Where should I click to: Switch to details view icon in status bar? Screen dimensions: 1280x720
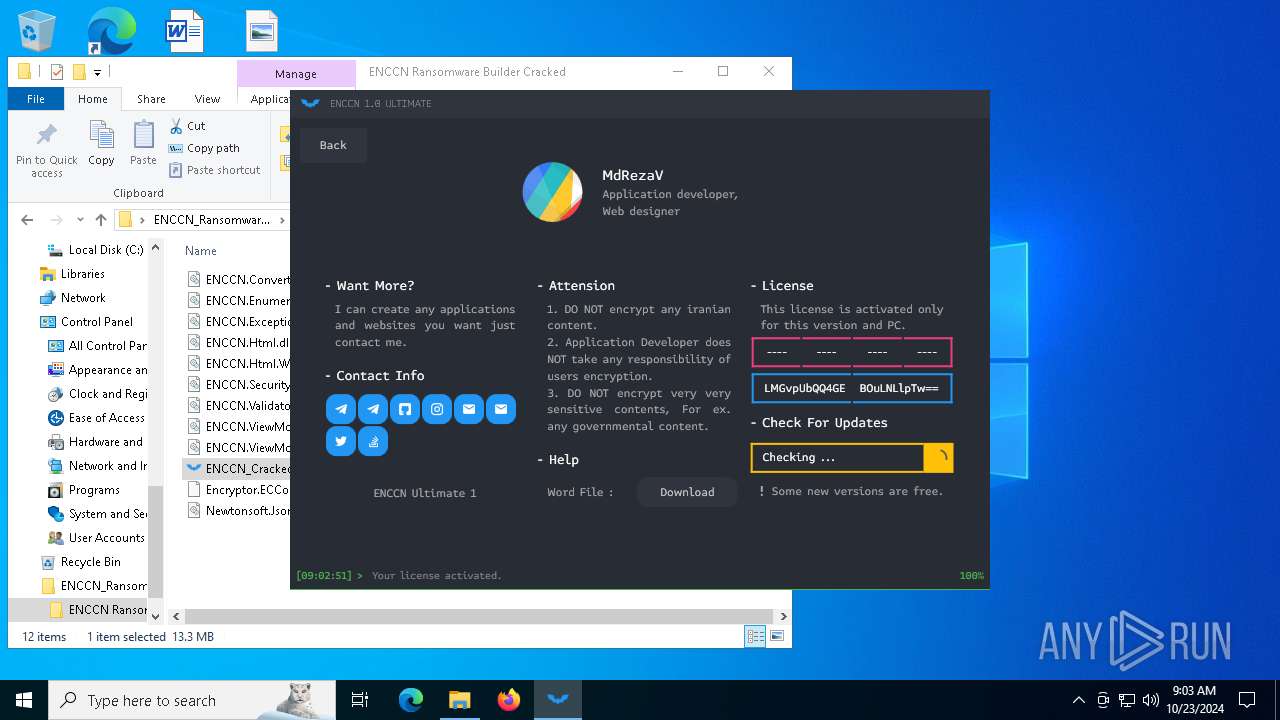coord(755,636)
